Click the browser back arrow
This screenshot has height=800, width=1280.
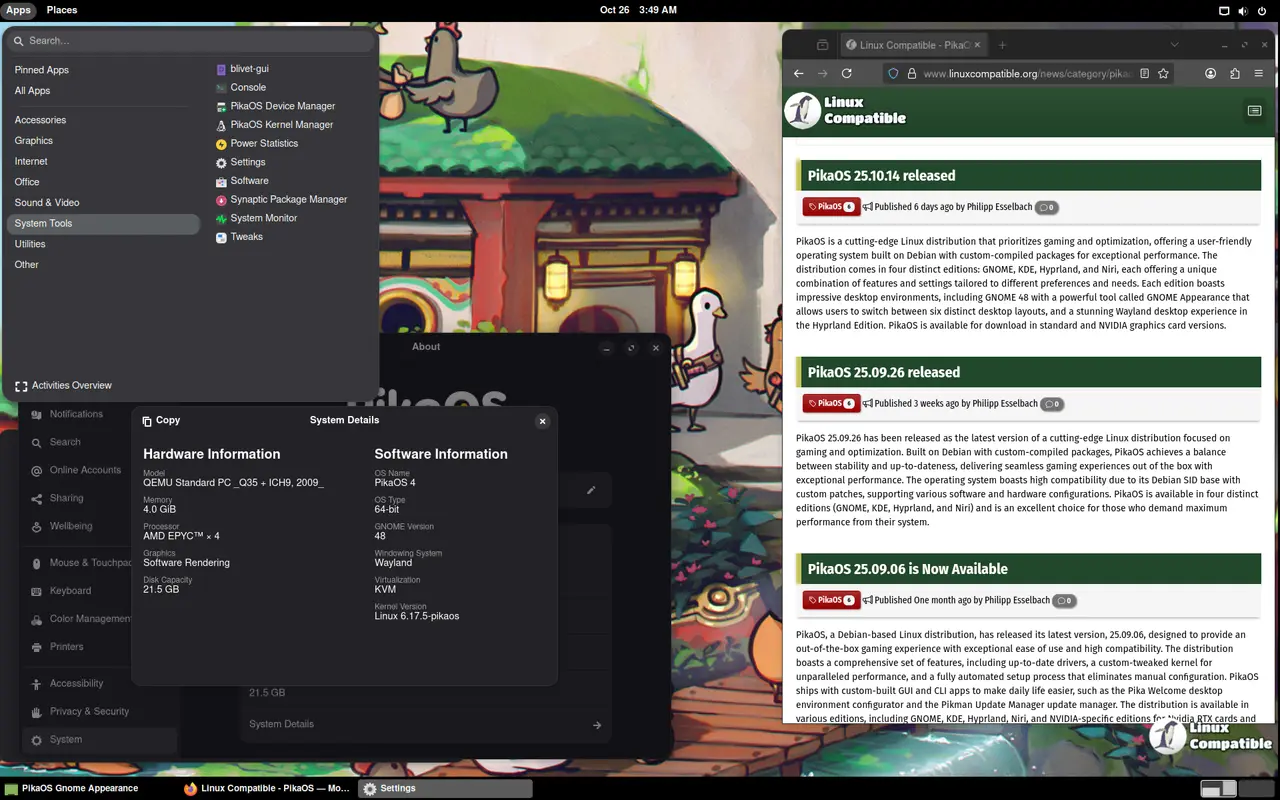799,73
